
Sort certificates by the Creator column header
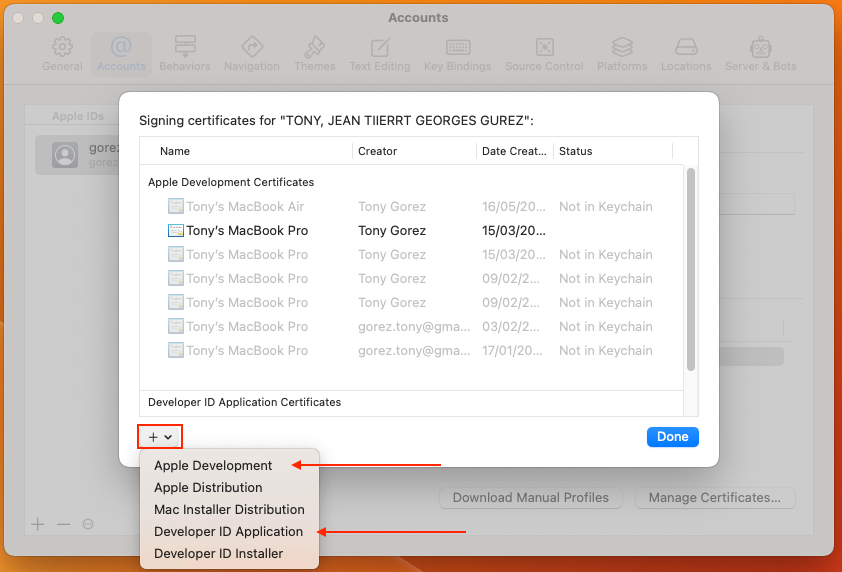[378, 151]
